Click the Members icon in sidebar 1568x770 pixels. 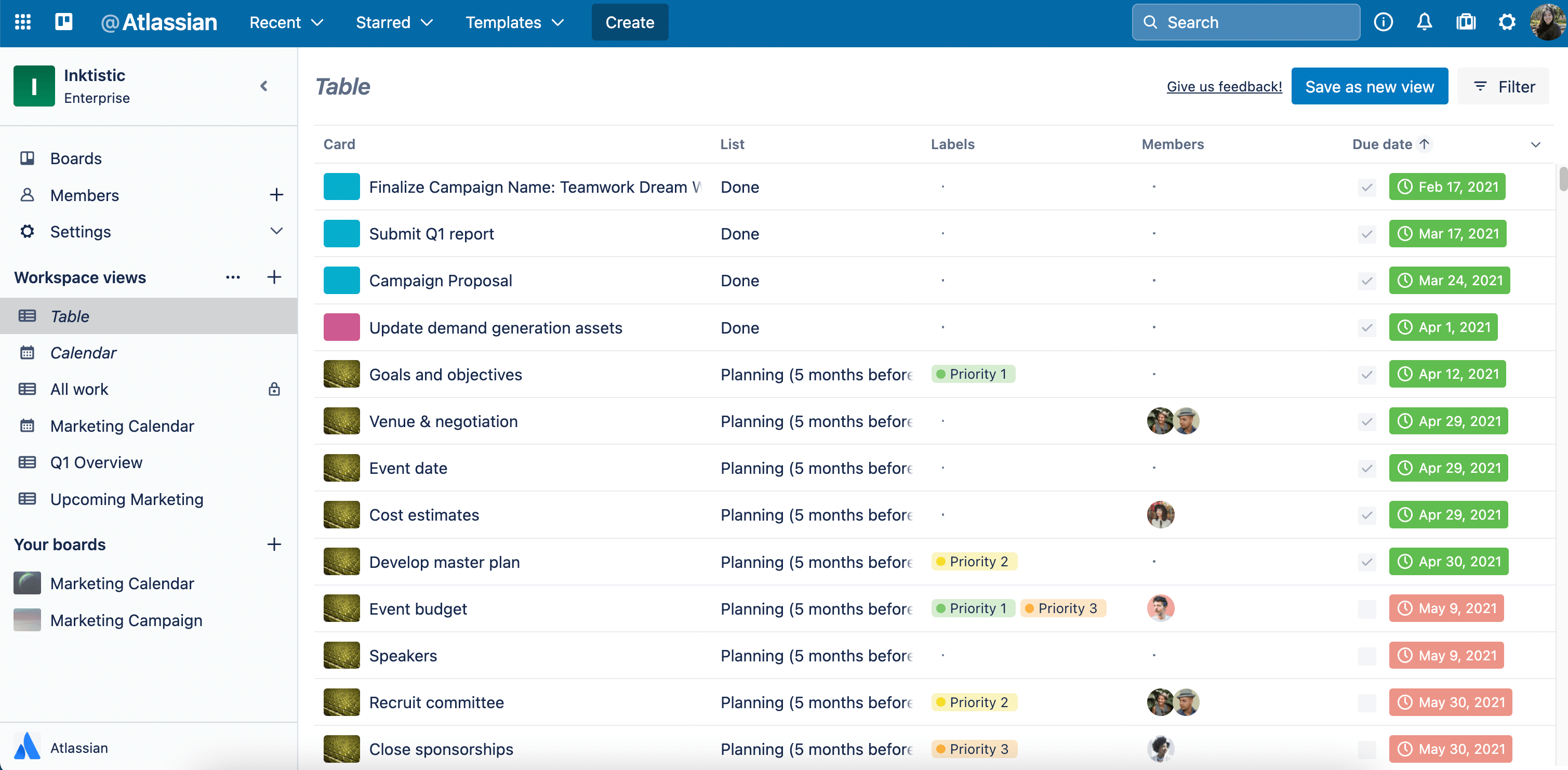pos(30,195)
